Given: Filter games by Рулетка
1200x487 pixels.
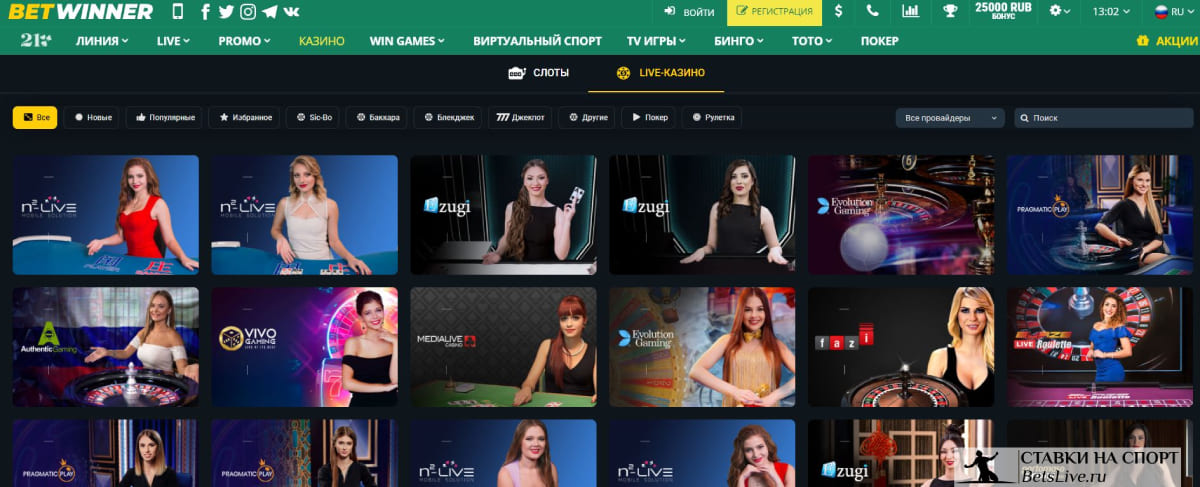Looking at the screenshot, I should (x=711, y=117).
